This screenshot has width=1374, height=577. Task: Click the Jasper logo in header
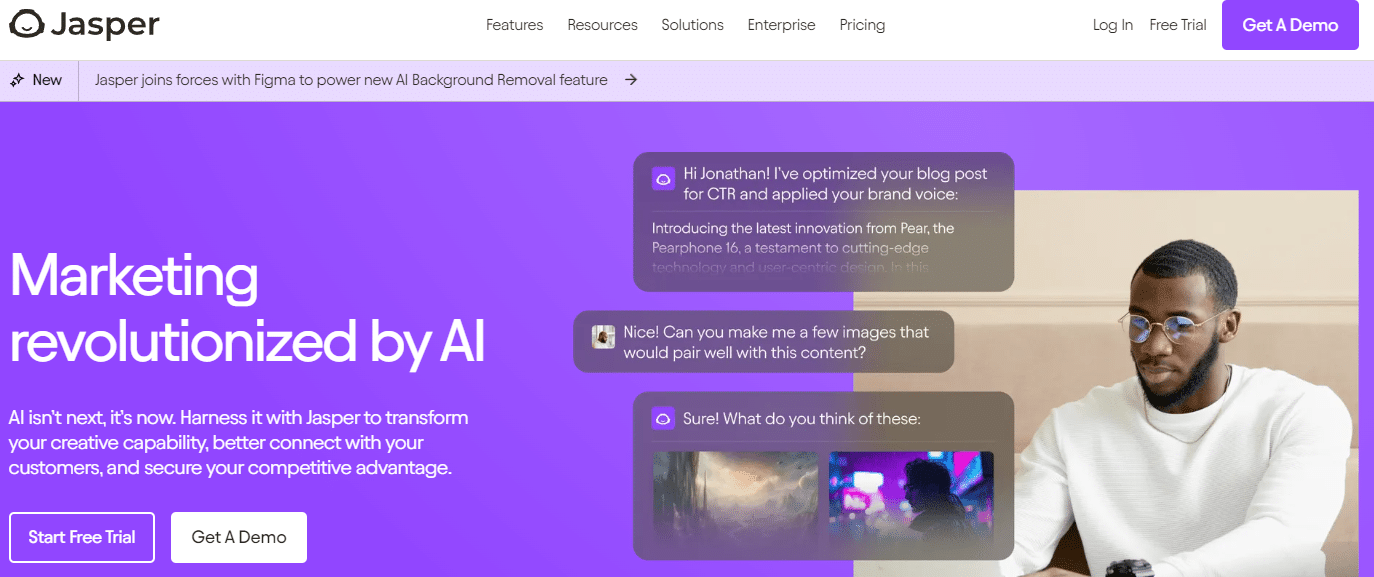85,25
